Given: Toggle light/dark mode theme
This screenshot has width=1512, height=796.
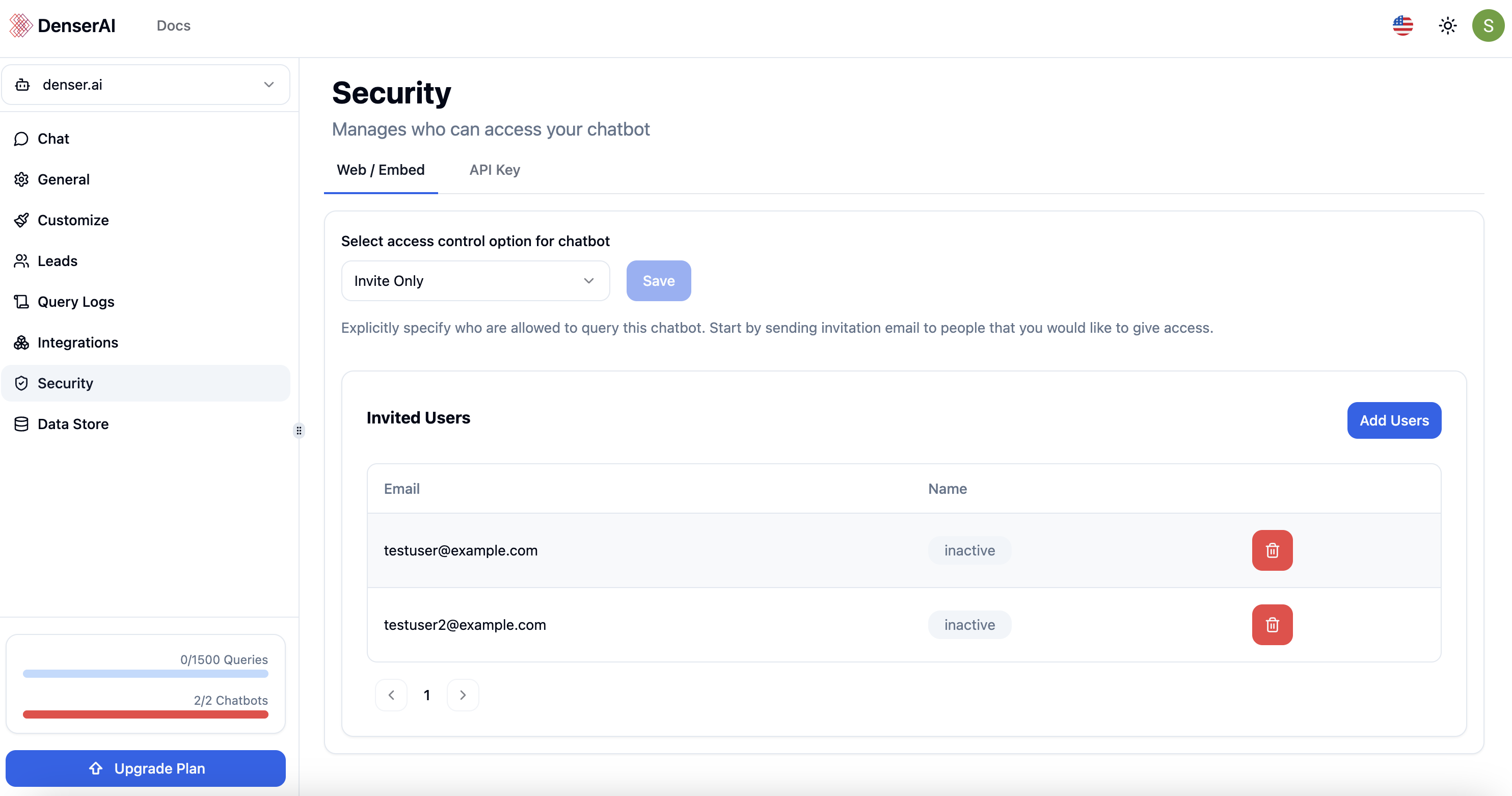Looking at the screenshot, I should [x=1447, y=25].
